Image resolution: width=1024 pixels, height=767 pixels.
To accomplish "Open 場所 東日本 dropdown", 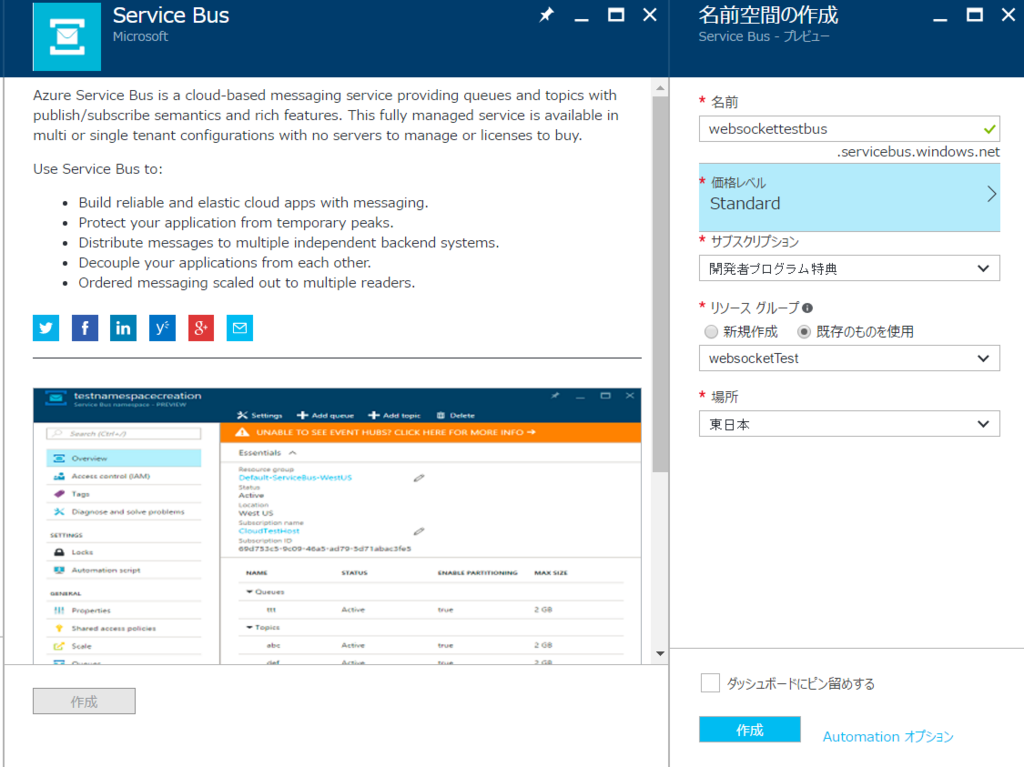I will point(849,424).
